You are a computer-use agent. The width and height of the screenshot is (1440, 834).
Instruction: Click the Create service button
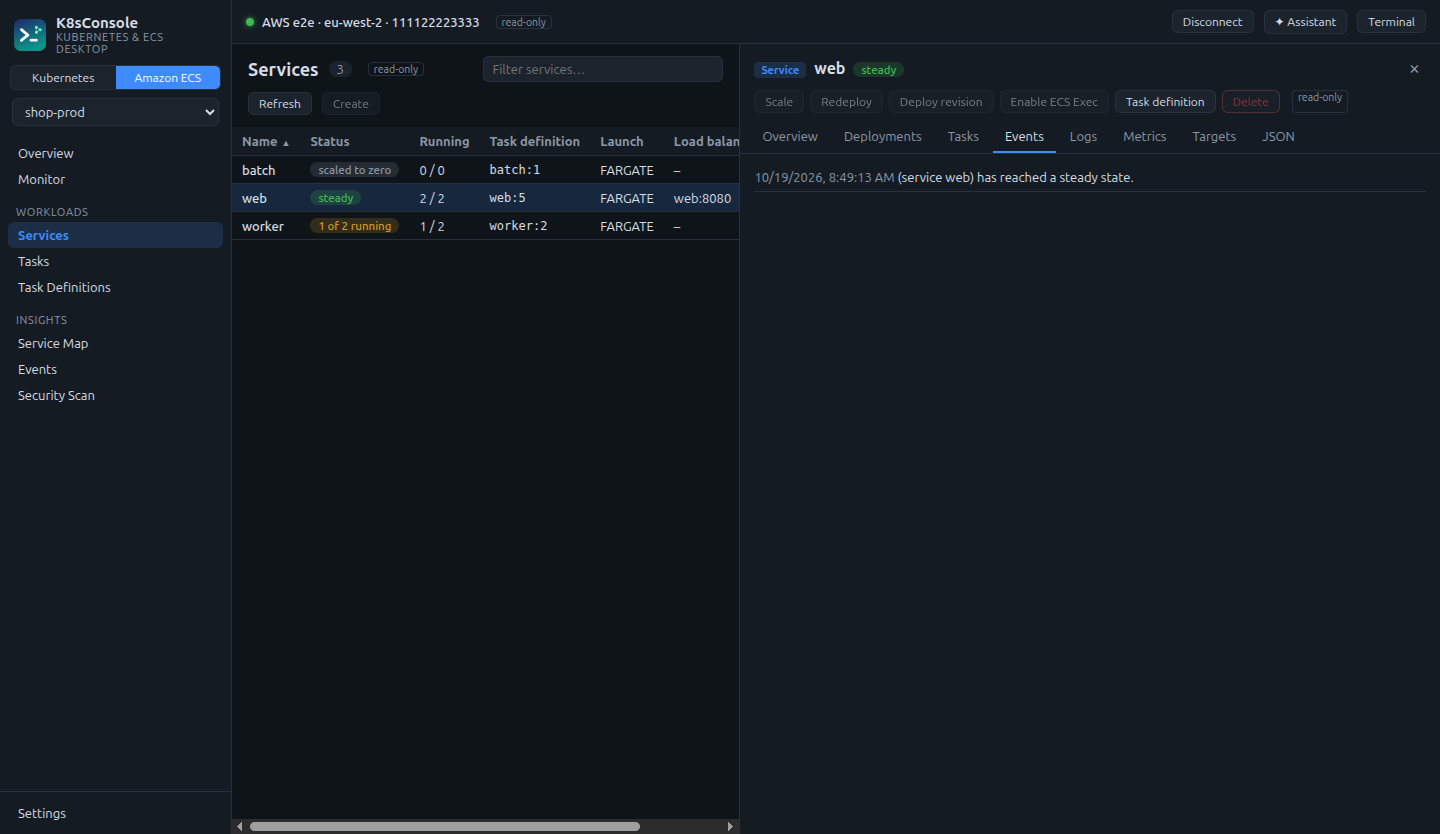[x=350, y=104]
